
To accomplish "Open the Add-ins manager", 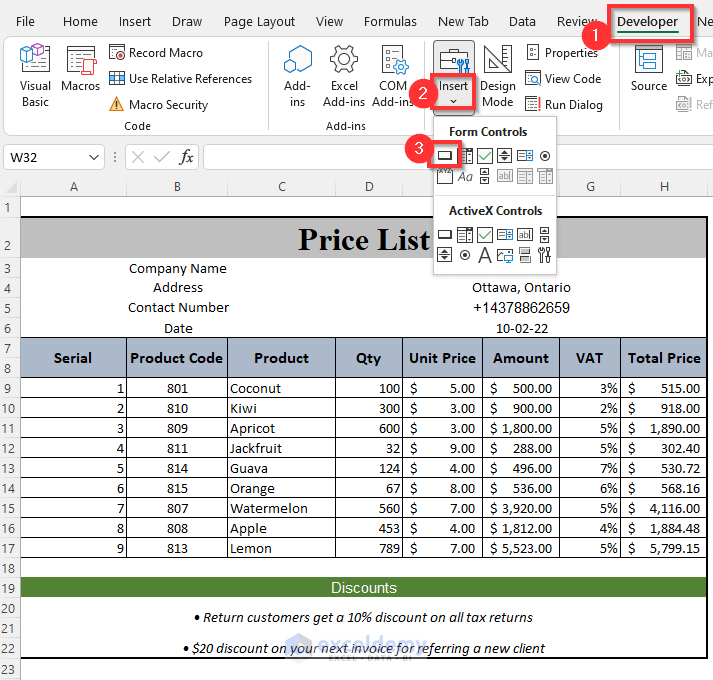I will [297, 76].
